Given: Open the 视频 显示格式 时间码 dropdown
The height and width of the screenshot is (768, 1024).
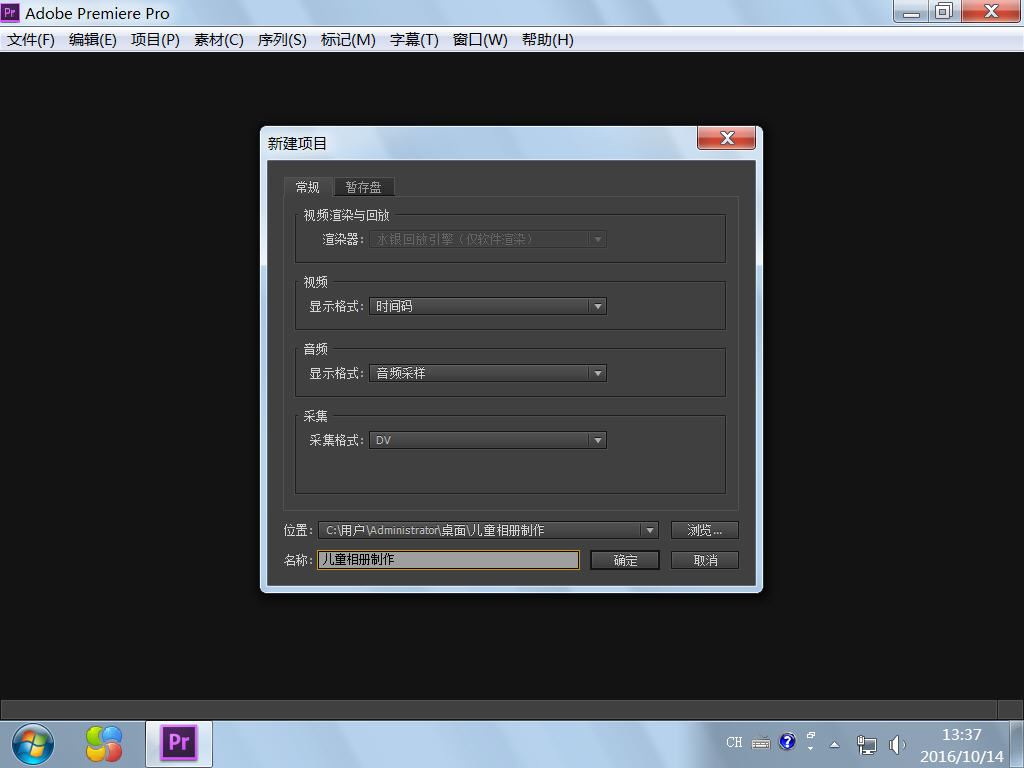Looking at the screenshot, I should click(x=488, y=306).
